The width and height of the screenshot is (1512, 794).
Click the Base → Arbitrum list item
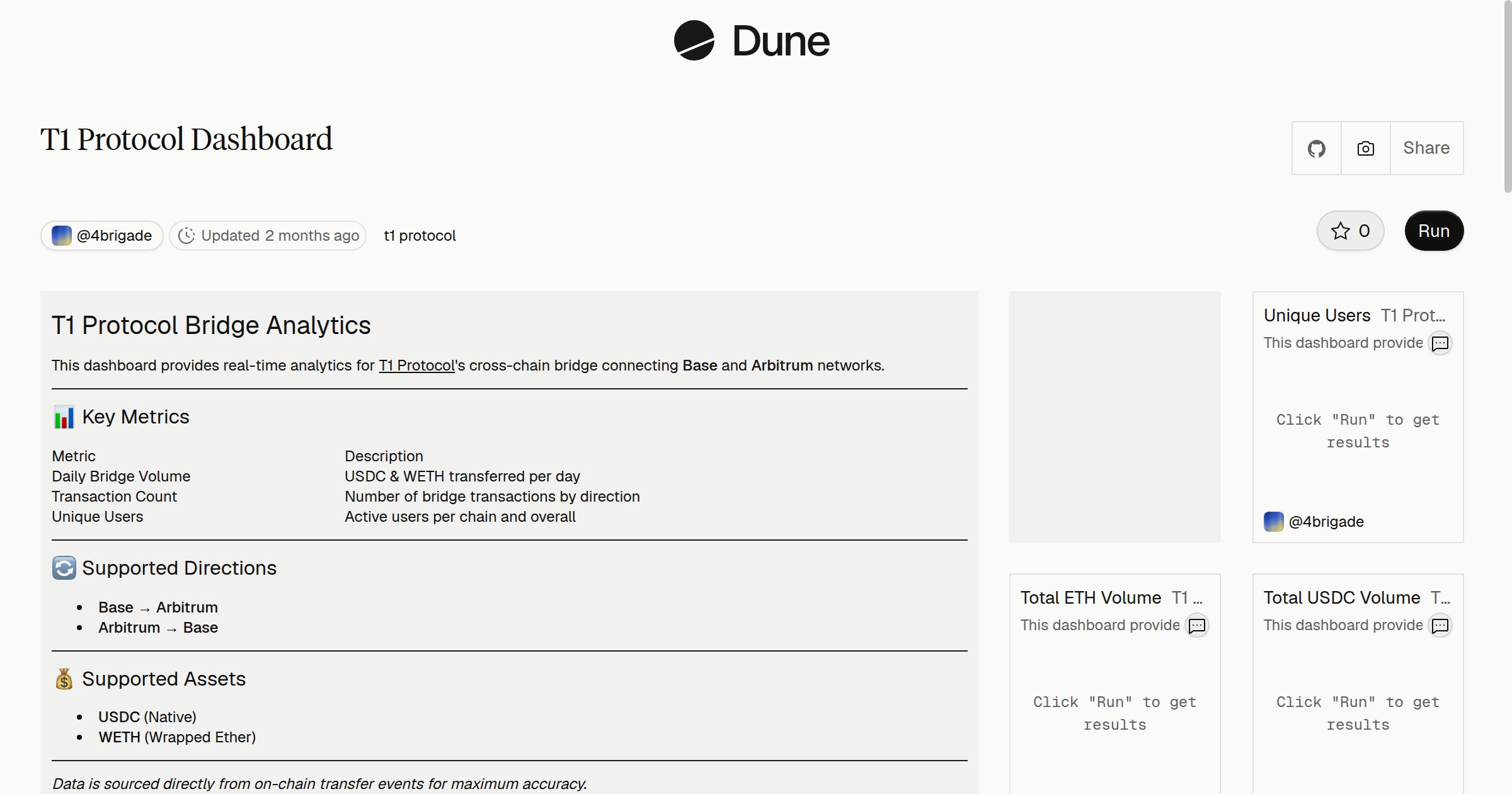tap(158, 607)
